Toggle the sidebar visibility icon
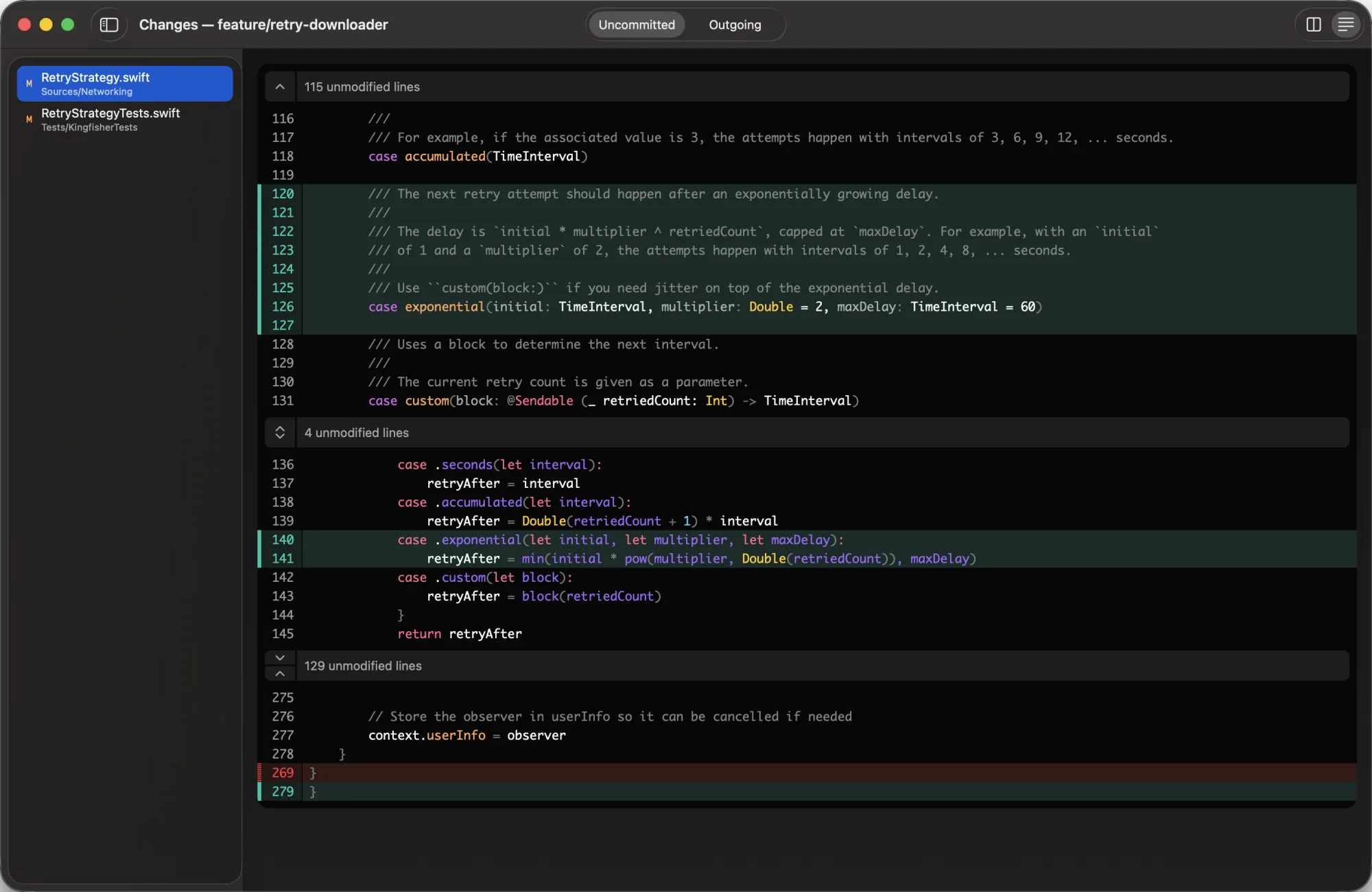 pos(109,25)
